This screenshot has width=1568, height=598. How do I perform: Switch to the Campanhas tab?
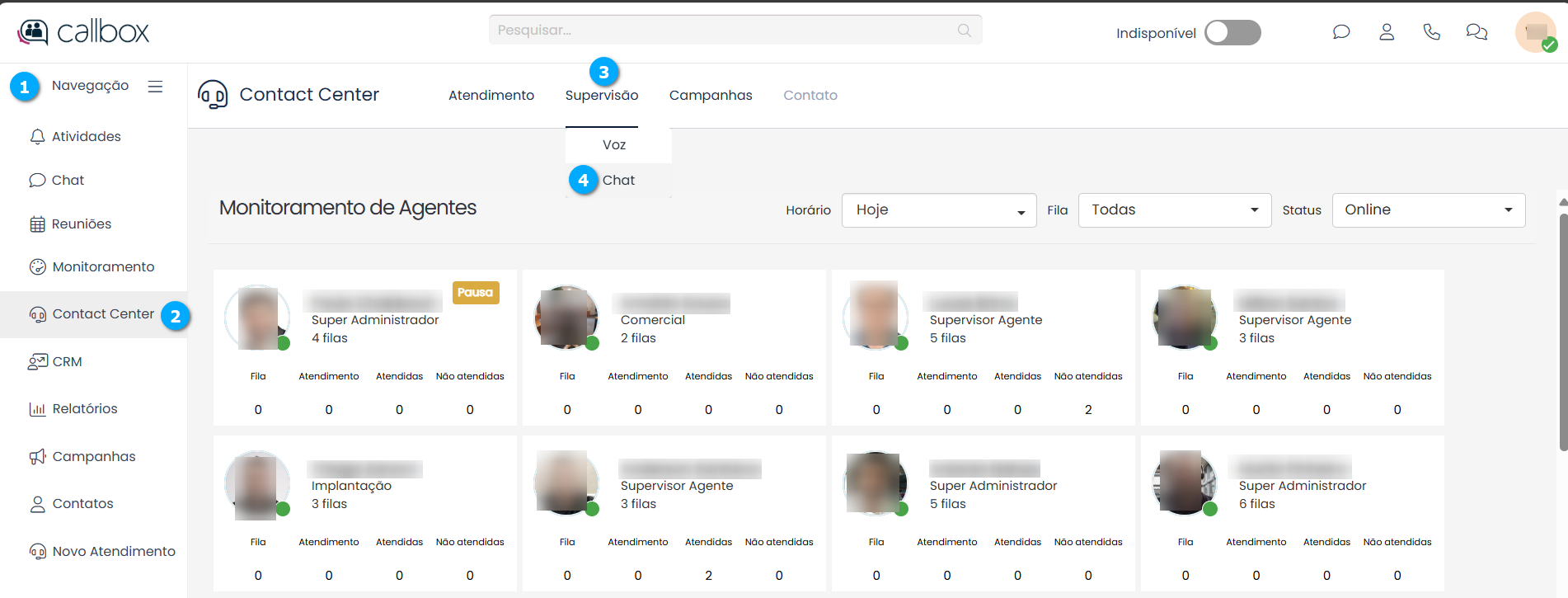point(711,96)
